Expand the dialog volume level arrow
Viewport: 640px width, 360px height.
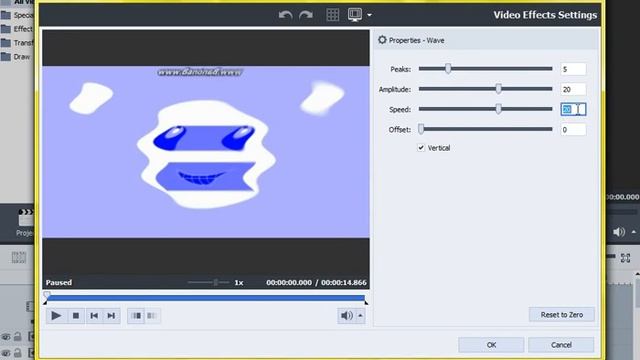click(360, 316)
